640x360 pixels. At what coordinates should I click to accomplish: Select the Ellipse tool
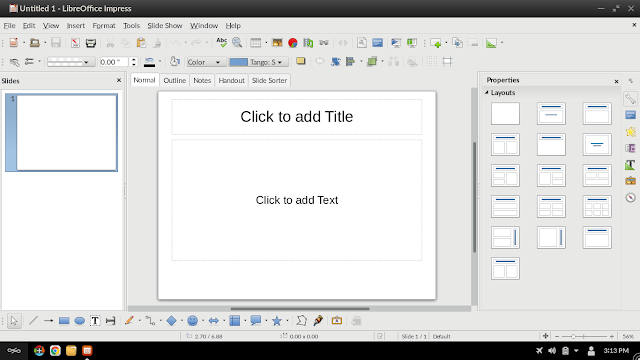coord(80,321)
